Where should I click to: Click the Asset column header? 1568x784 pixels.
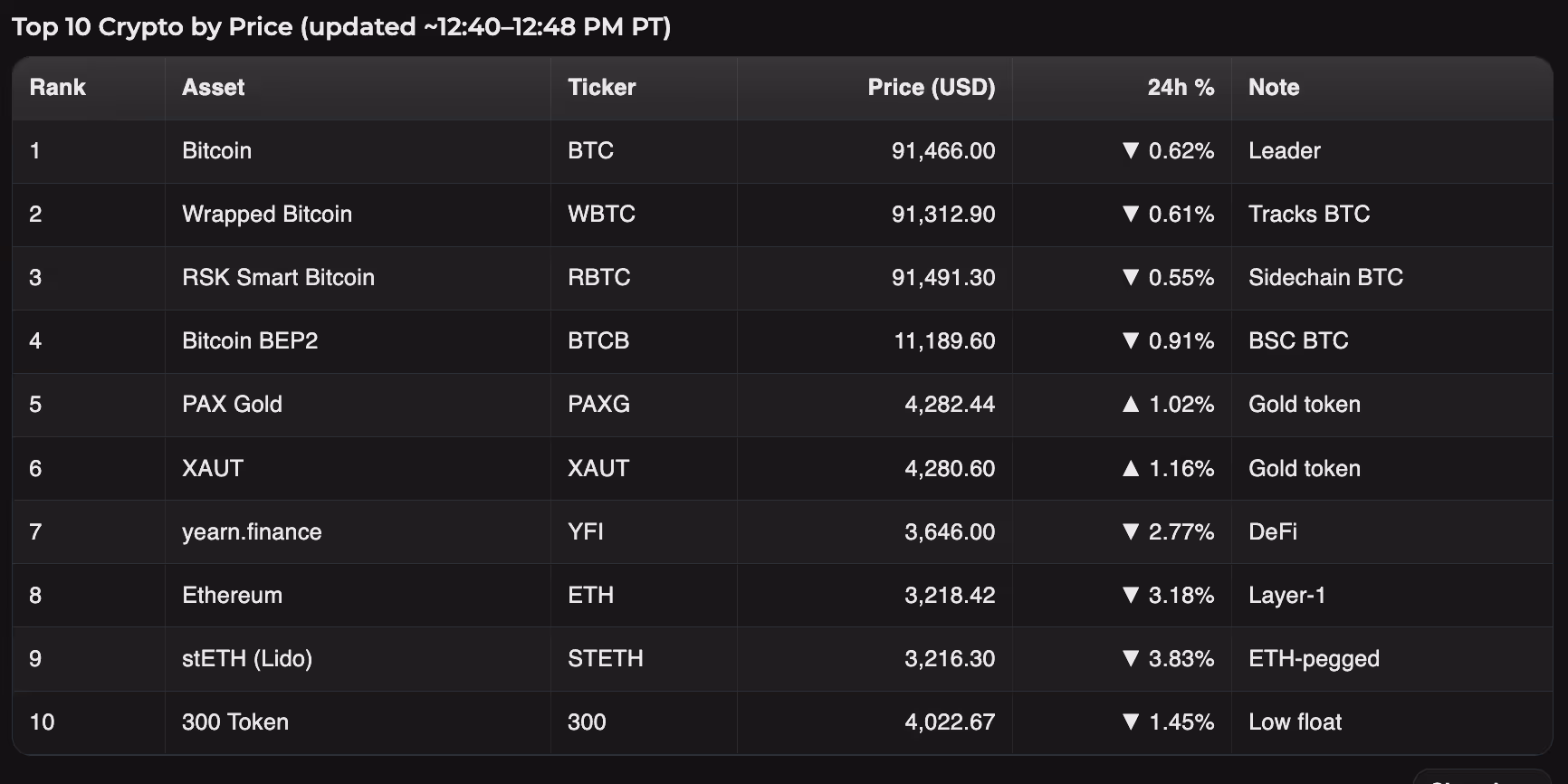[x=213, y=88]
